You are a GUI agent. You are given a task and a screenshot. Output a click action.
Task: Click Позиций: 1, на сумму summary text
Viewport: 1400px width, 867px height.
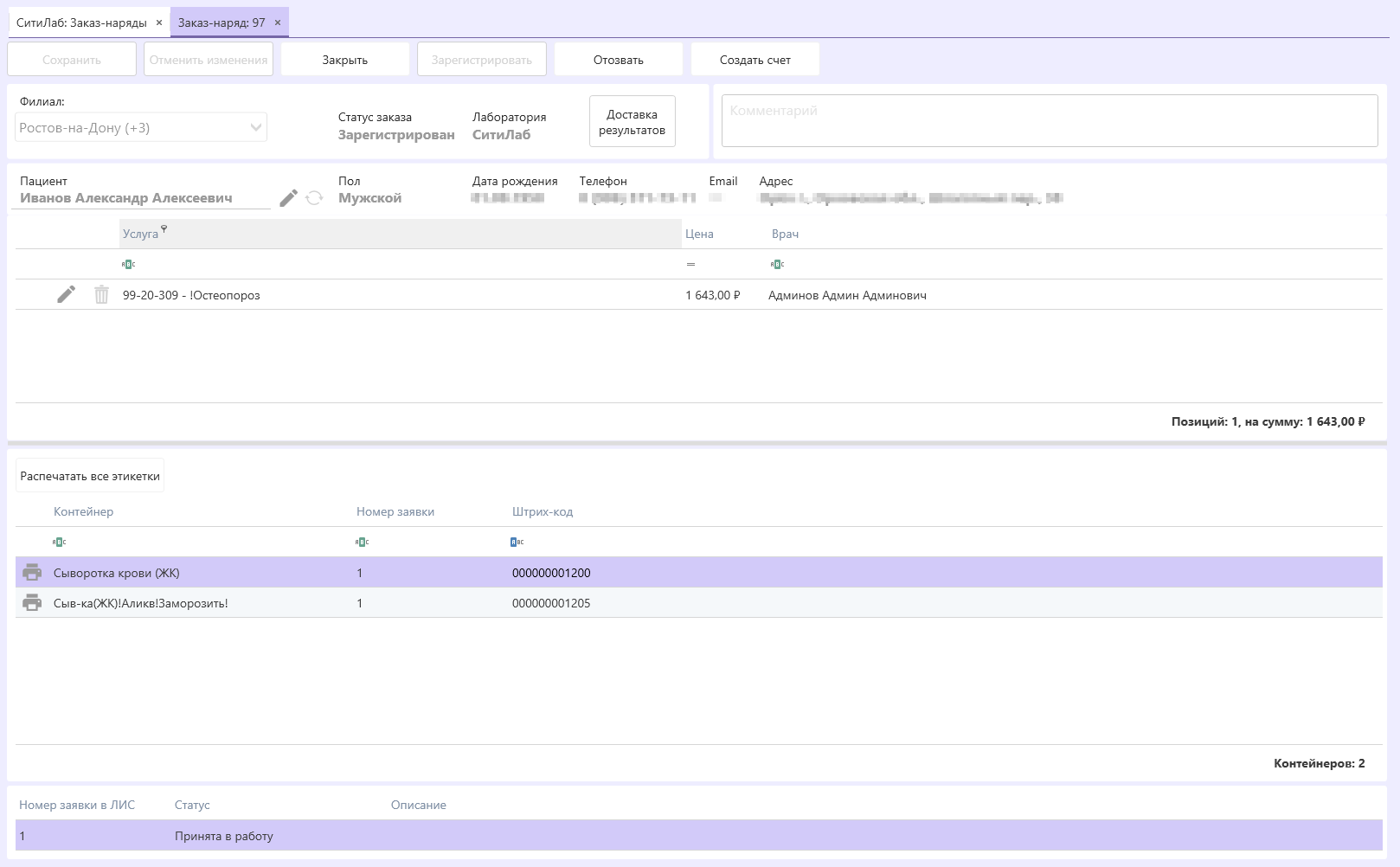[1268, 421]
